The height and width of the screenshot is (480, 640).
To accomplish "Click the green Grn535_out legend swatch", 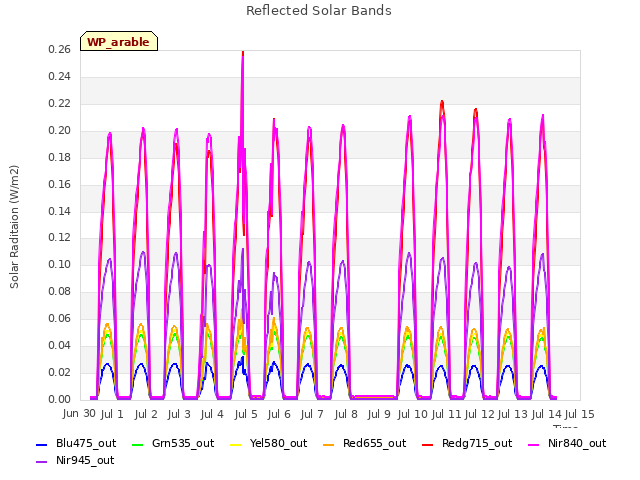I will (138, 444).
